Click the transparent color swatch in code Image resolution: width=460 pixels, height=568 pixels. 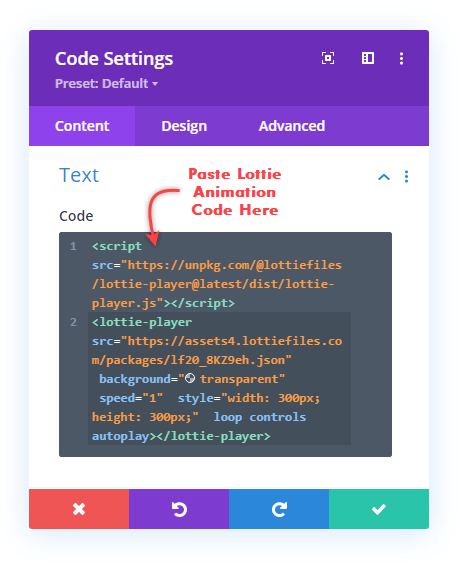coord(190,379)
